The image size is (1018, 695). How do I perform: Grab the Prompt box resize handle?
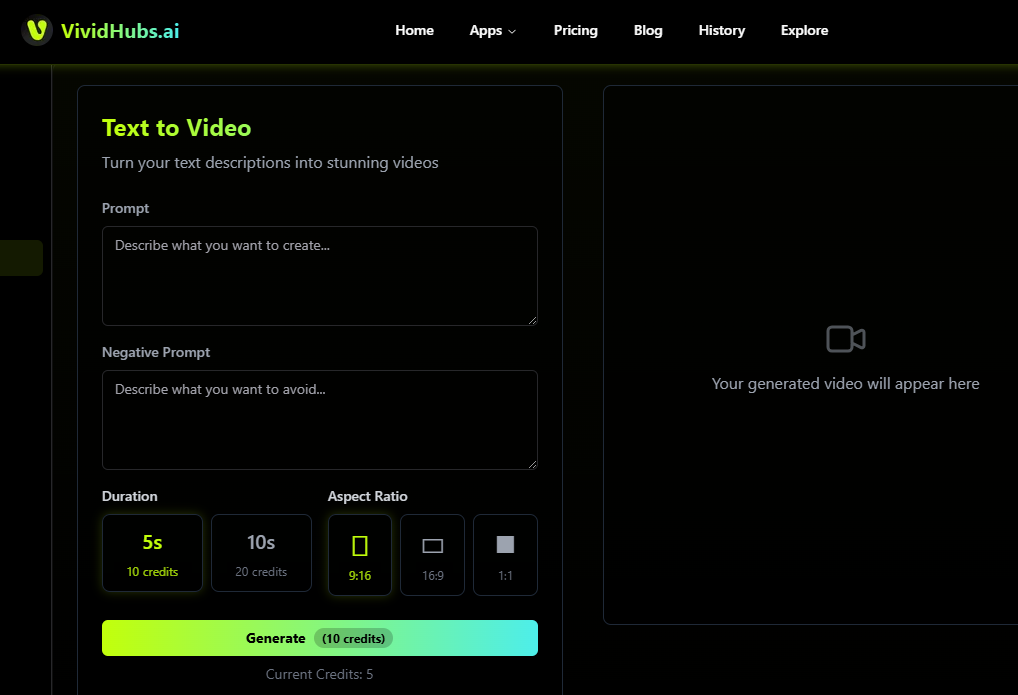pos(532,320)
